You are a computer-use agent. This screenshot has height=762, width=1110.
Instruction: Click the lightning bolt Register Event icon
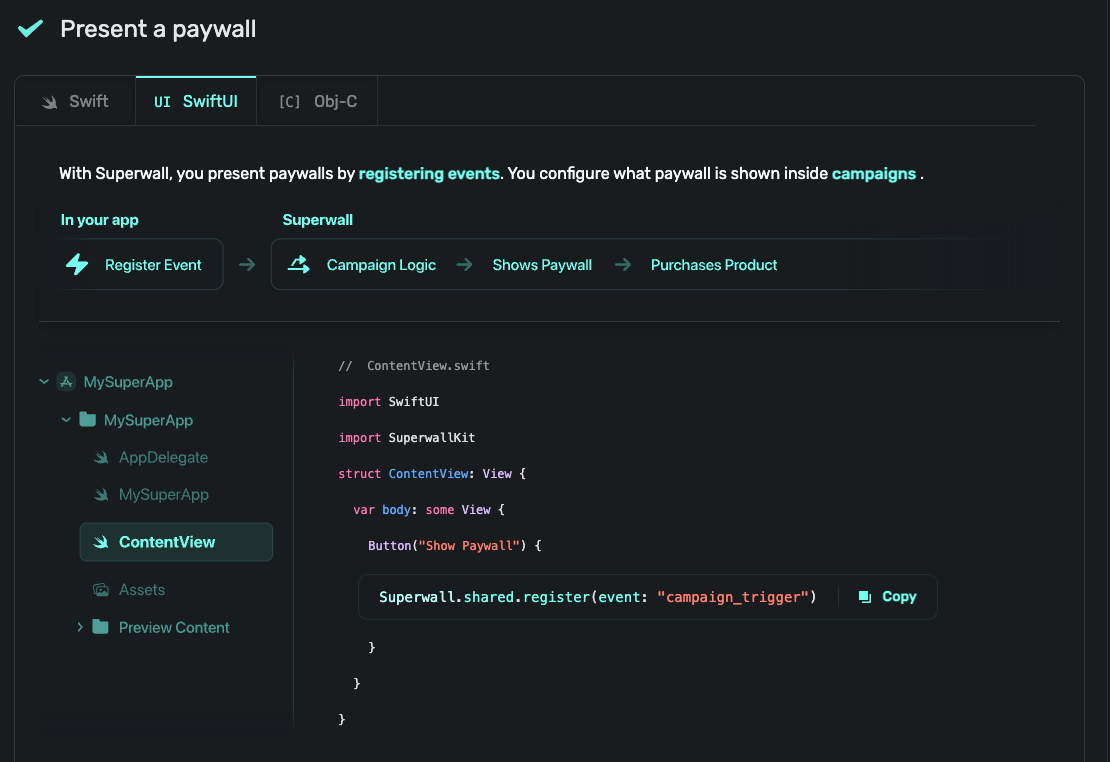[77, 264]
